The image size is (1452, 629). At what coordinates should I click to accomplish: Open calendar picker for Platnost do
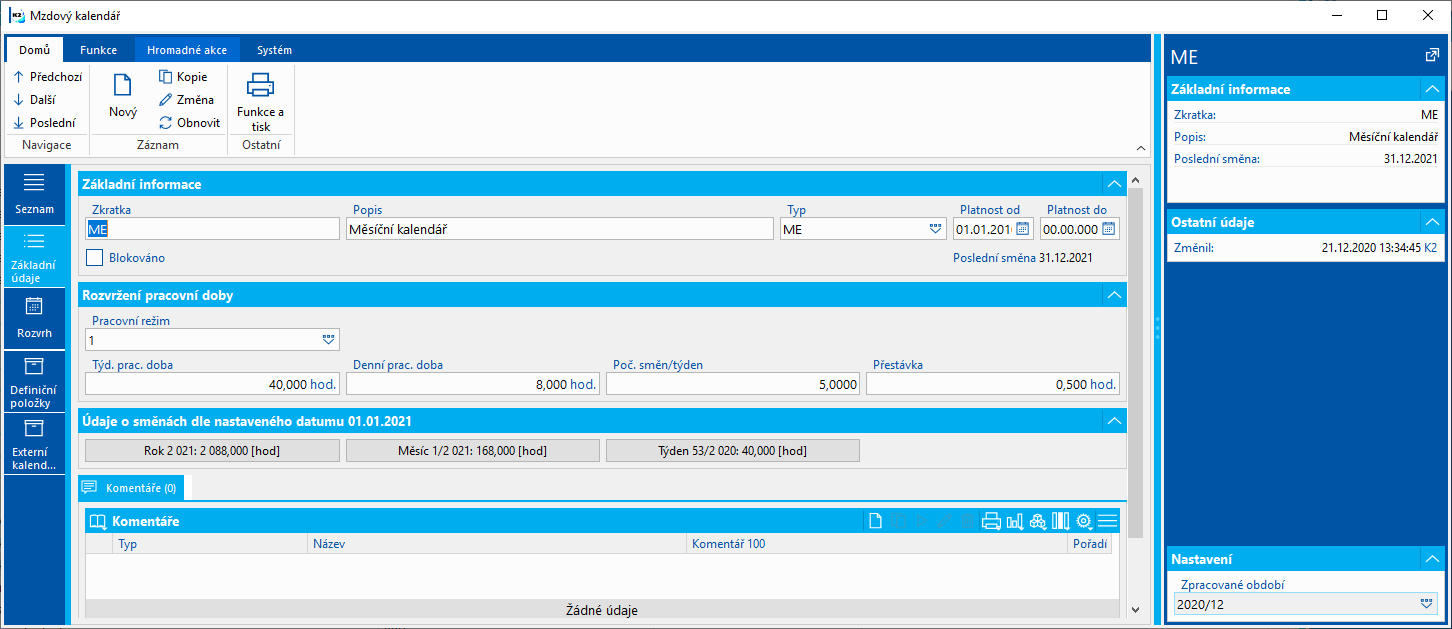1108,229
